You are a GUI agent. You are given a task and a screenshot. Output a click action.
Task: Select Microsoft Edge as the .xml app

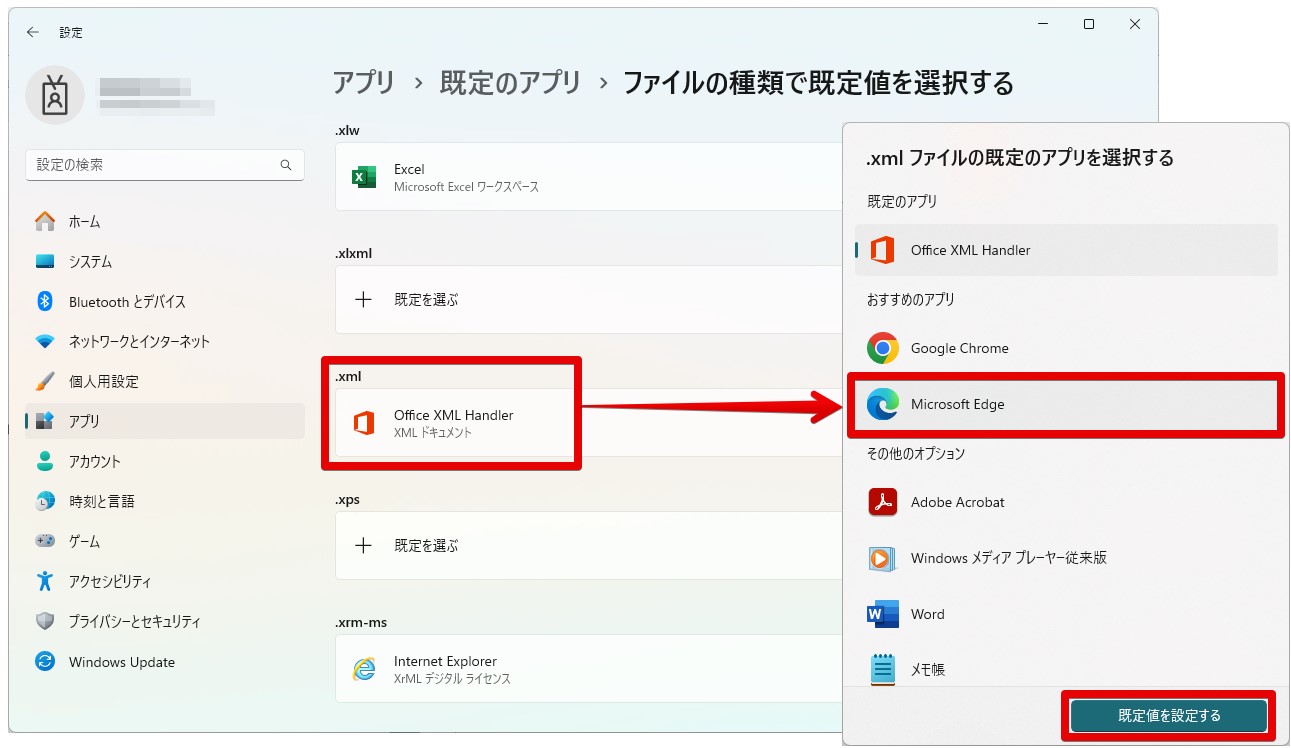tap(1066, 404)
